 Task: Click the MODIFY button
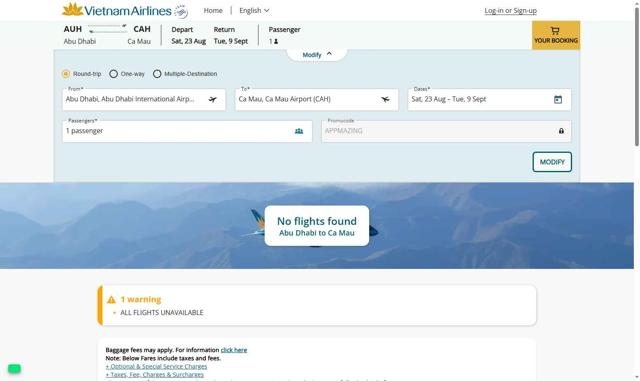(552, 162)
